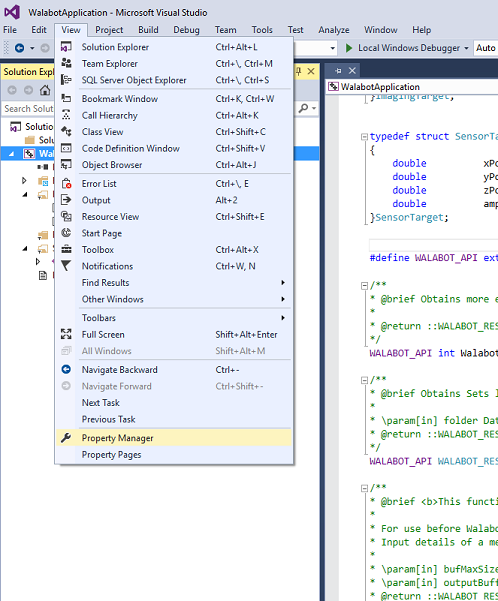The image size is (498, 601).
Task: Open the Debug menu
Action: tap(186, 30)
